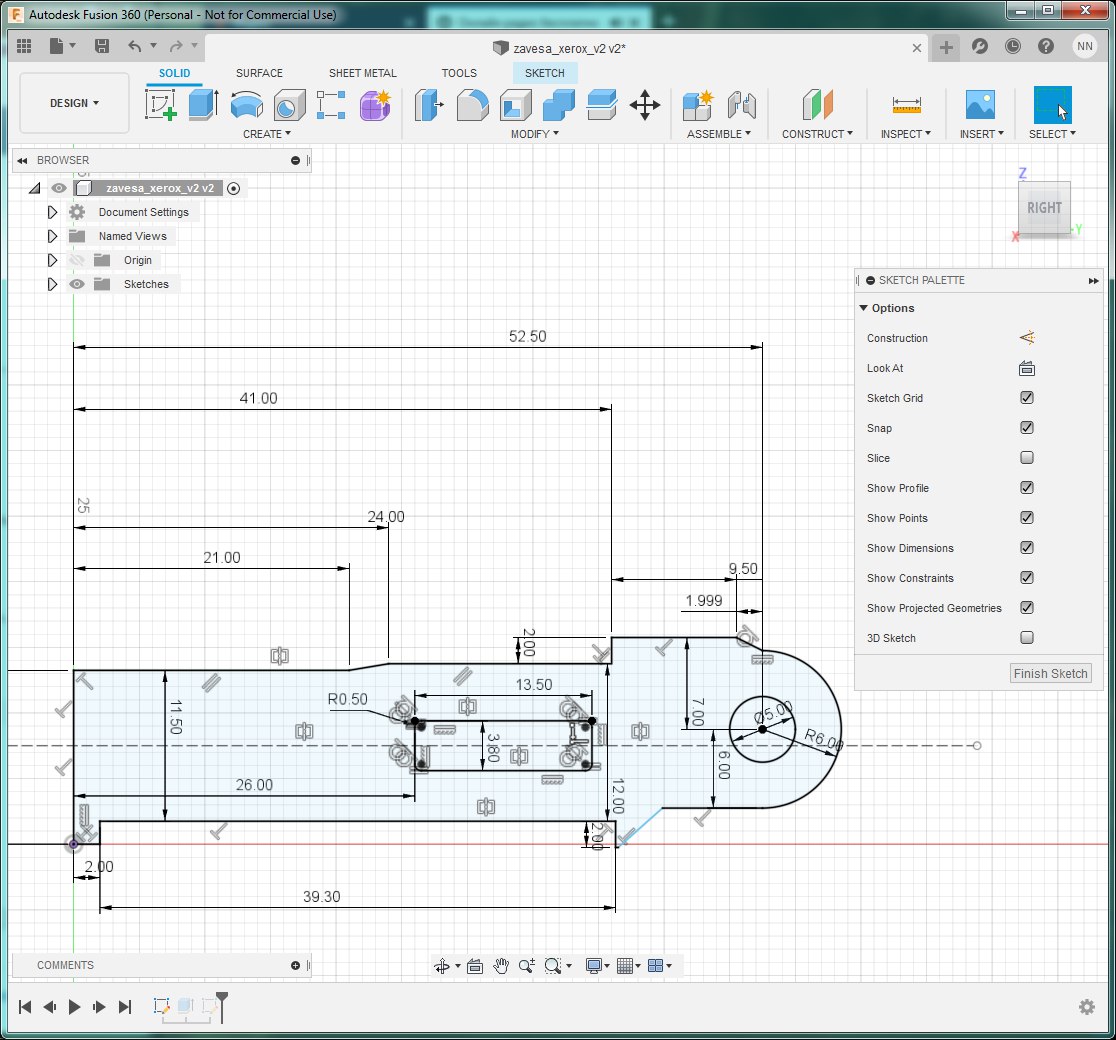Viewport: 1116px width, 1040px height.
Task: Click the Fillet tool in Modify
Action: pyautogui.click(x=473, y=105)
